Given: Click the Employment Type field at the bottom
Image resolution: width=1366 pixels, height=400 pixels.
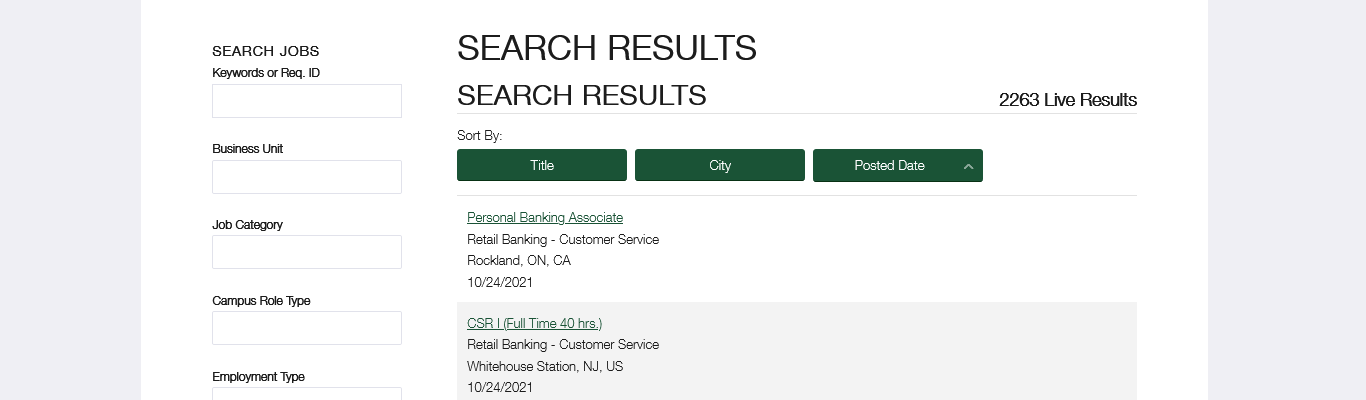Looking at the screenshot, I should coord(307,394).
